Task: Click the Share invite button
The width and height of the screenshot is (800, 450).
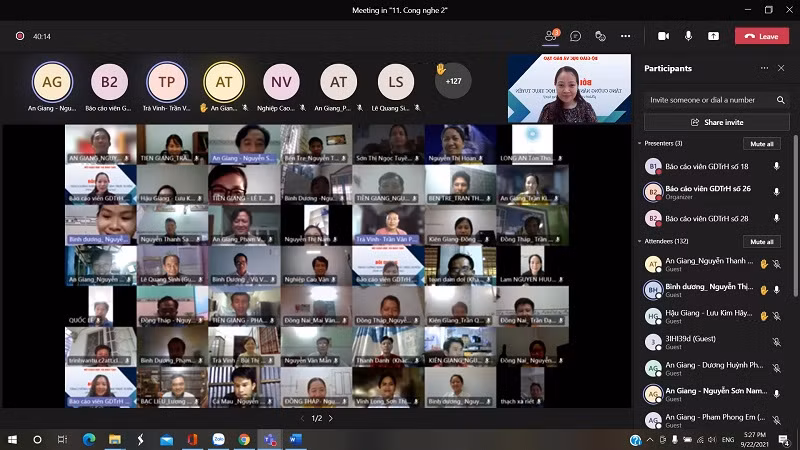Action: 711,122
